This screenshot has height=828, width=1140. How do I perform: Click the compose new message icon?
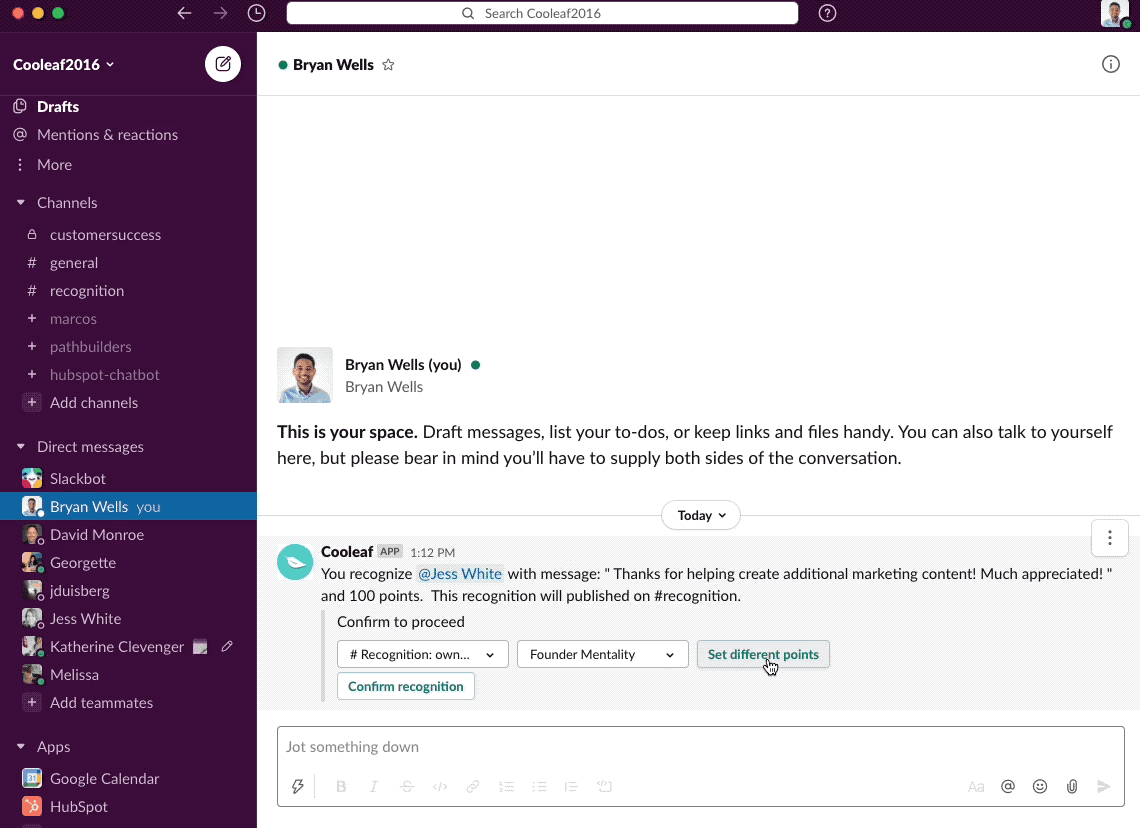pyautogui.click(x=222, y=64)
